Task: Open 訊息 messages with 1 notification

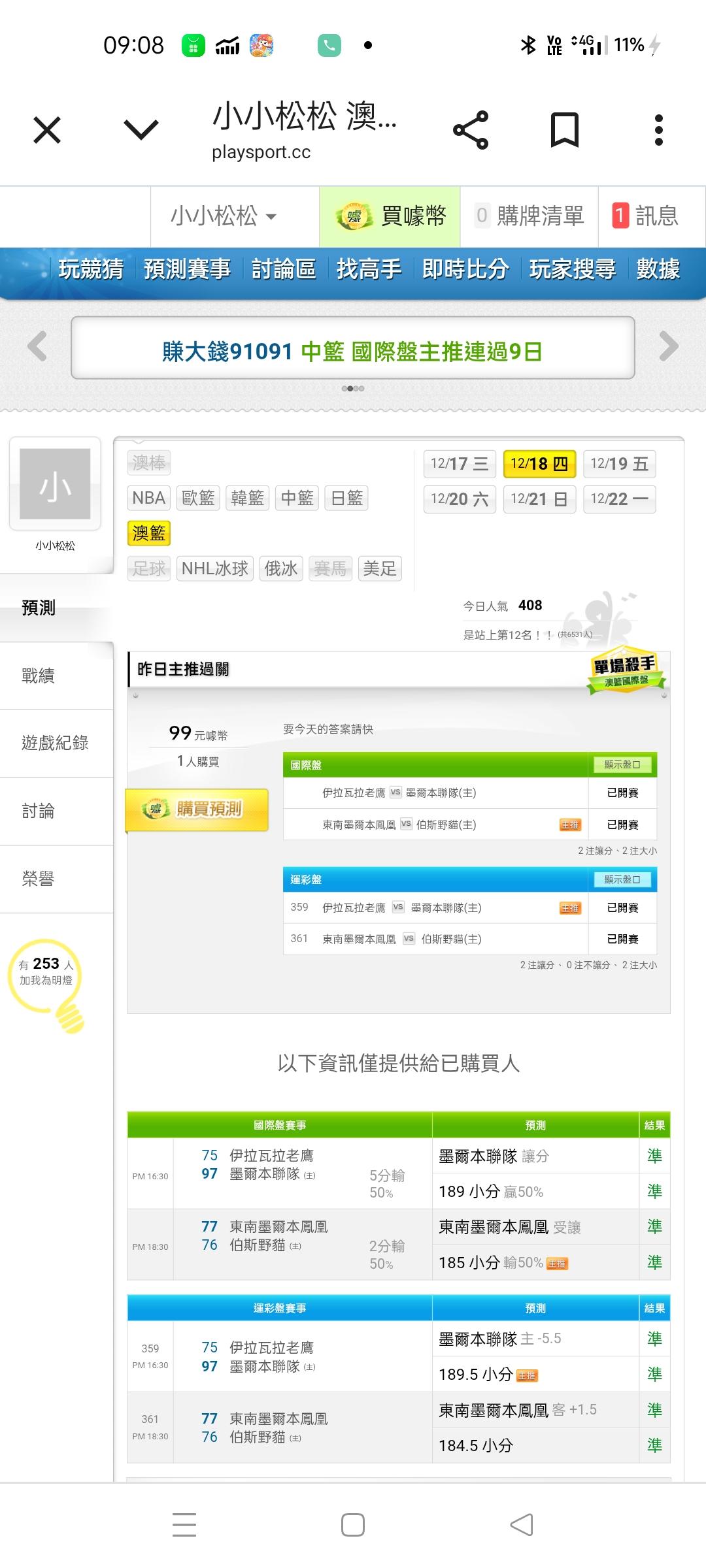Action: 646,216
